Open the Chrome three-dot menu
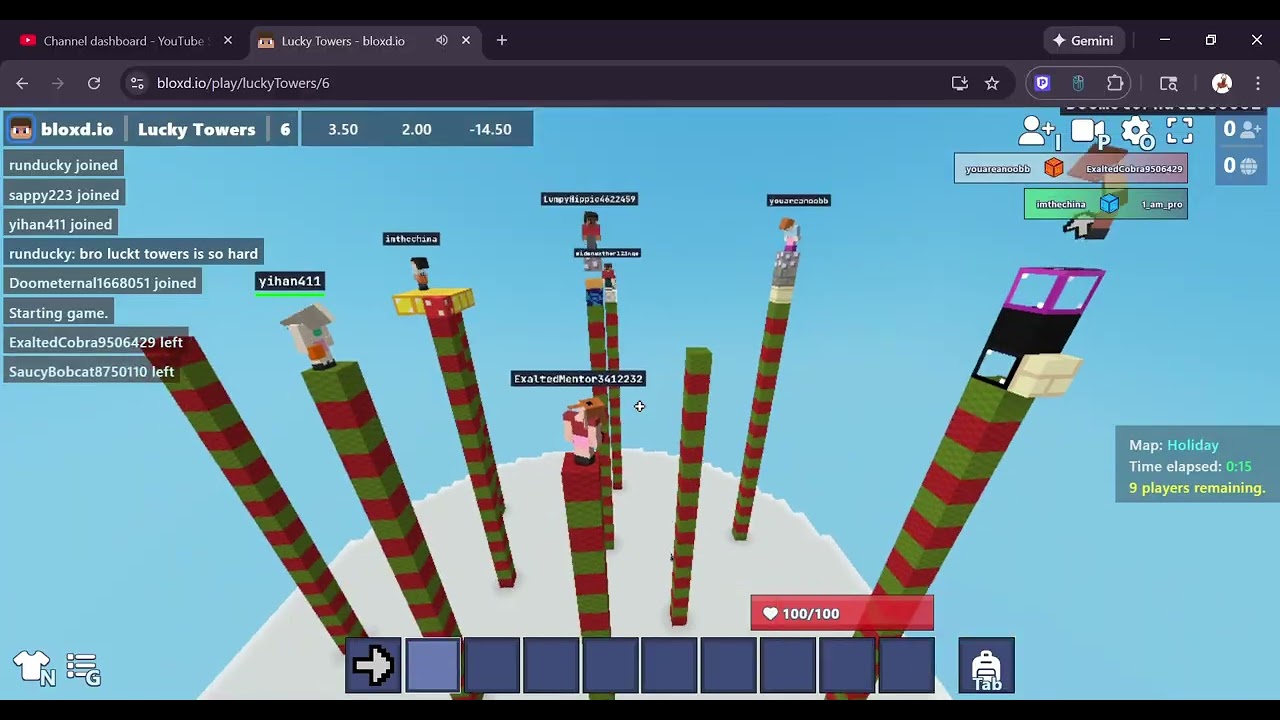 pos(1258,83)
